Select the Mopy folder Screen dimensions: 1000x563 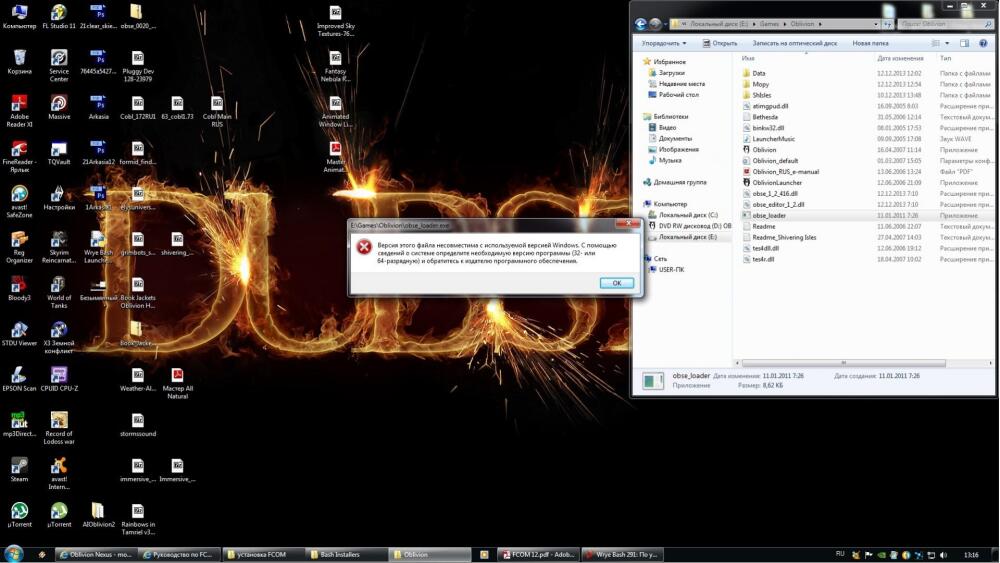pos(760,84)
